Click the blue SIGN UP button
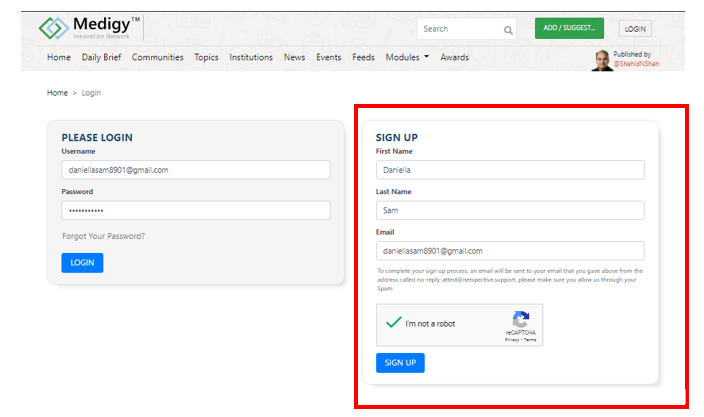The width and height of the screenshot is (704, 417). (400, 363)
